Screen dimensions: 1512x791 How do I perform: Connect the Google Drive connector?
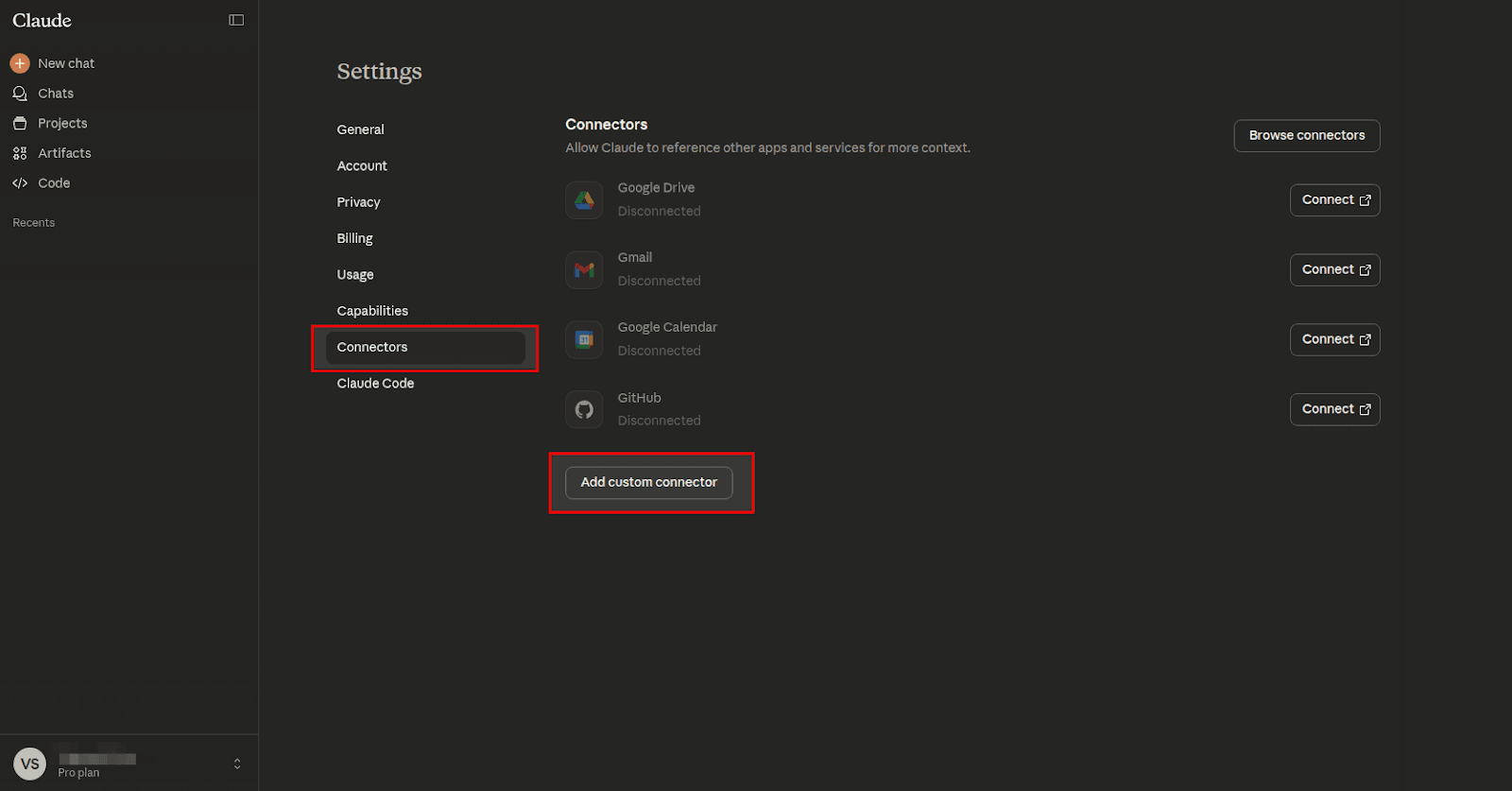[x=1334, y=200]
